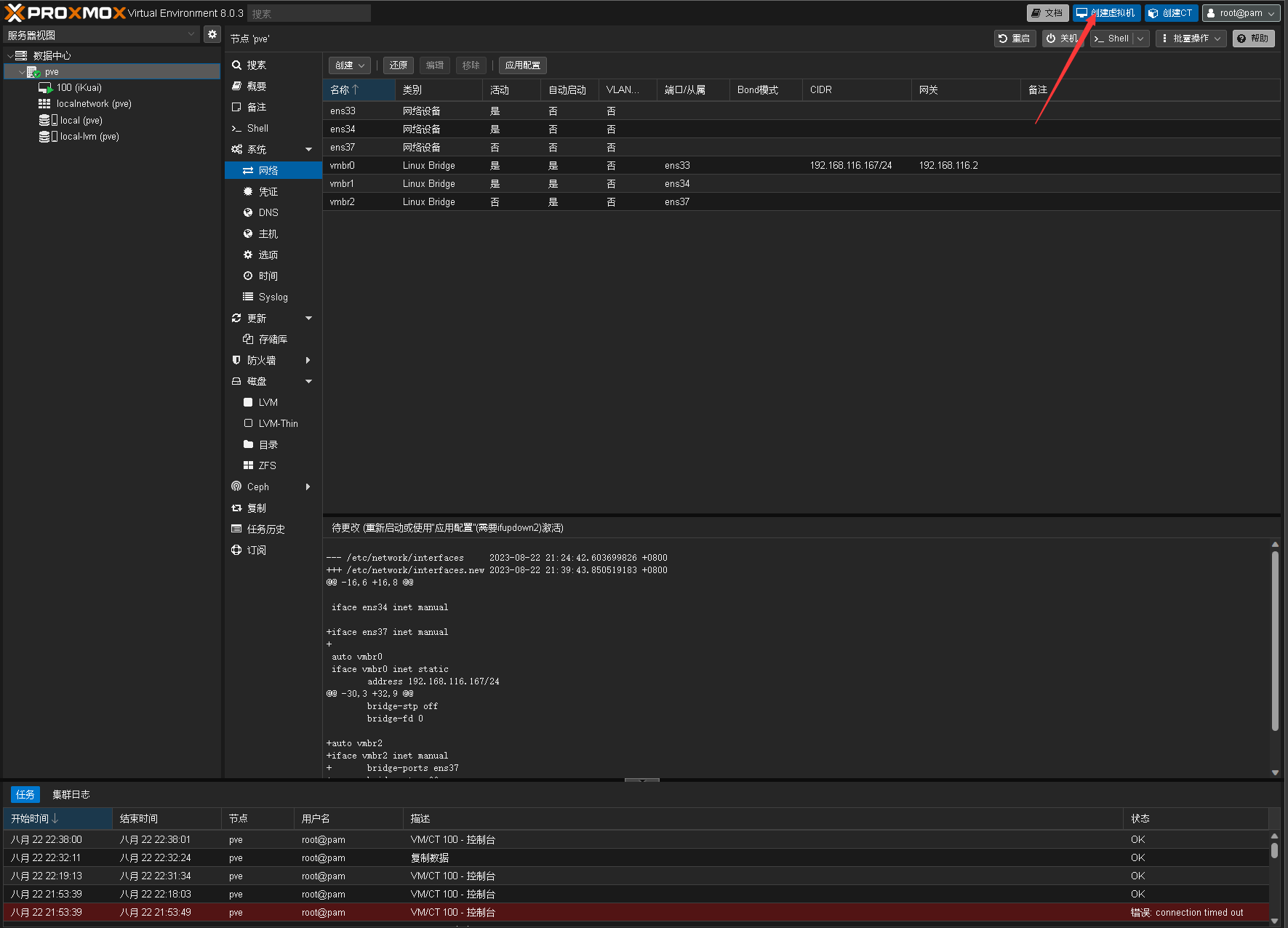This screenshot has width=1288, height=928.
Task: Open the firewall section
Action: 261,360
